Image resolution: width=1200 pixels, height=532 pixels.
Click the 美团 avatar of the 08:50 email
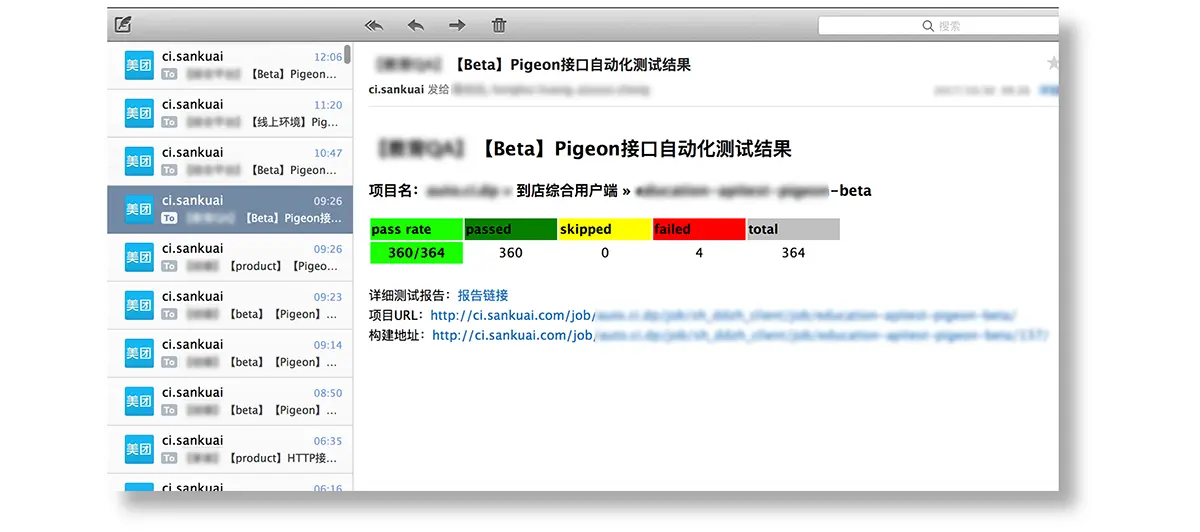(x=139, y=401)
